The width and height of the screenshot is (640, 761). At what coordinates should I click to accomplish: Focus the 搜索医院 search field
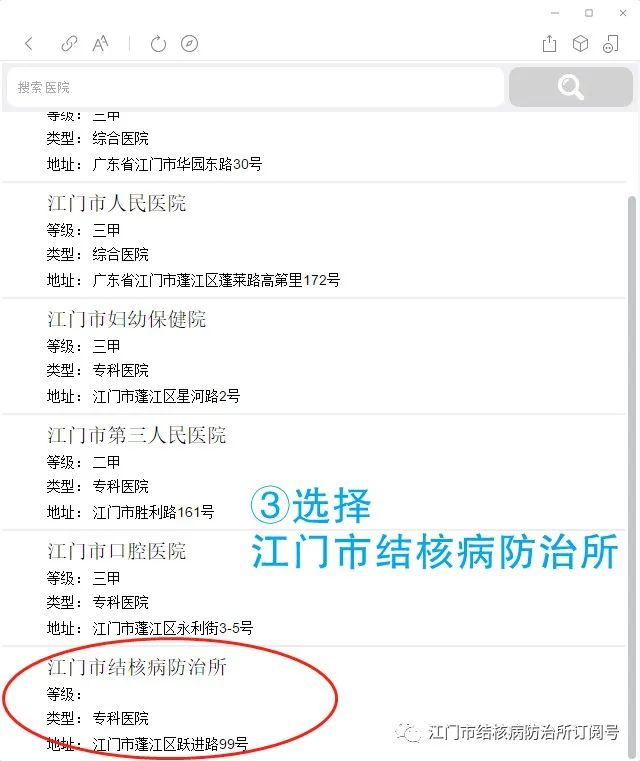pyautogui.click(x=255, y=87)
